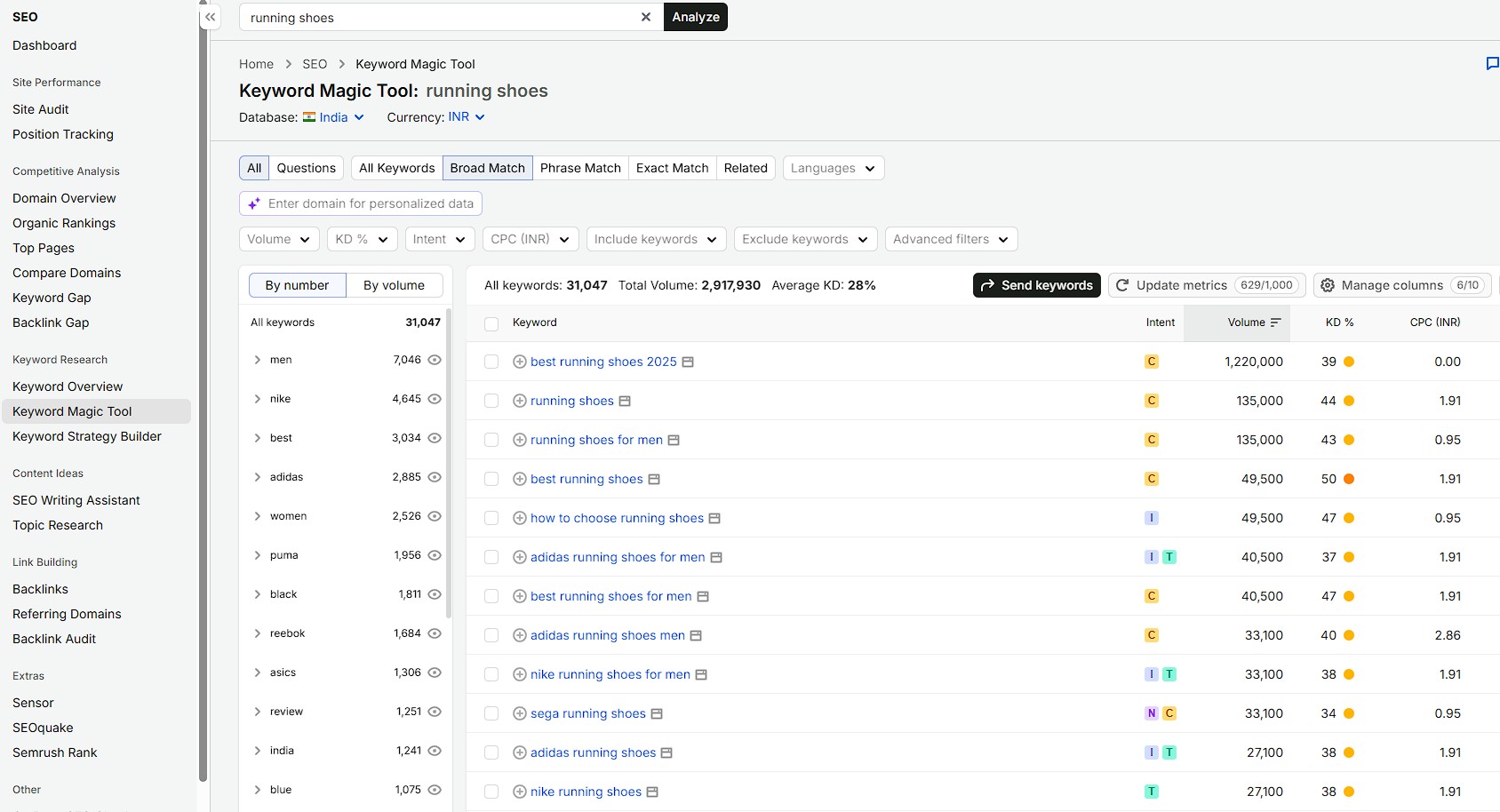Click Send keywords button
Screen dimensions: 1500x812
tap(1037, 285)
